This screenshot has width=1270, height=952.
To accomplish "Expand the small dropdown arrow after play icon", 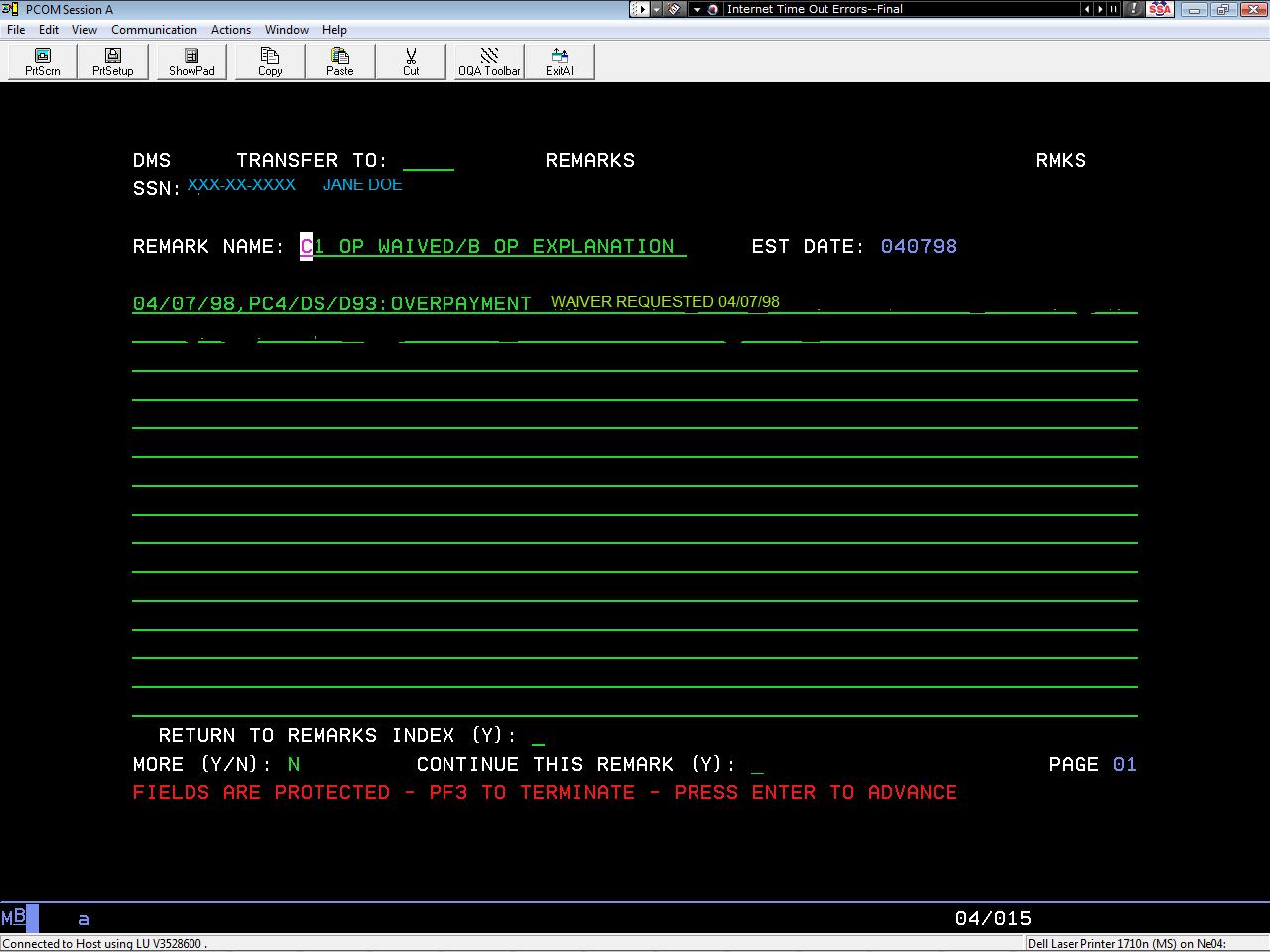I will point(656,9).
